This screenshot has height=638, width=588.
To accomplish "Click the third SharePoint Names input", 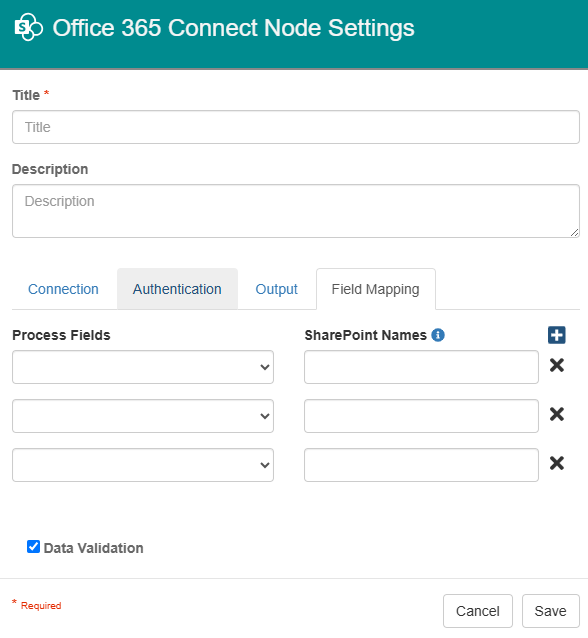I will click(x=421, y=465).
